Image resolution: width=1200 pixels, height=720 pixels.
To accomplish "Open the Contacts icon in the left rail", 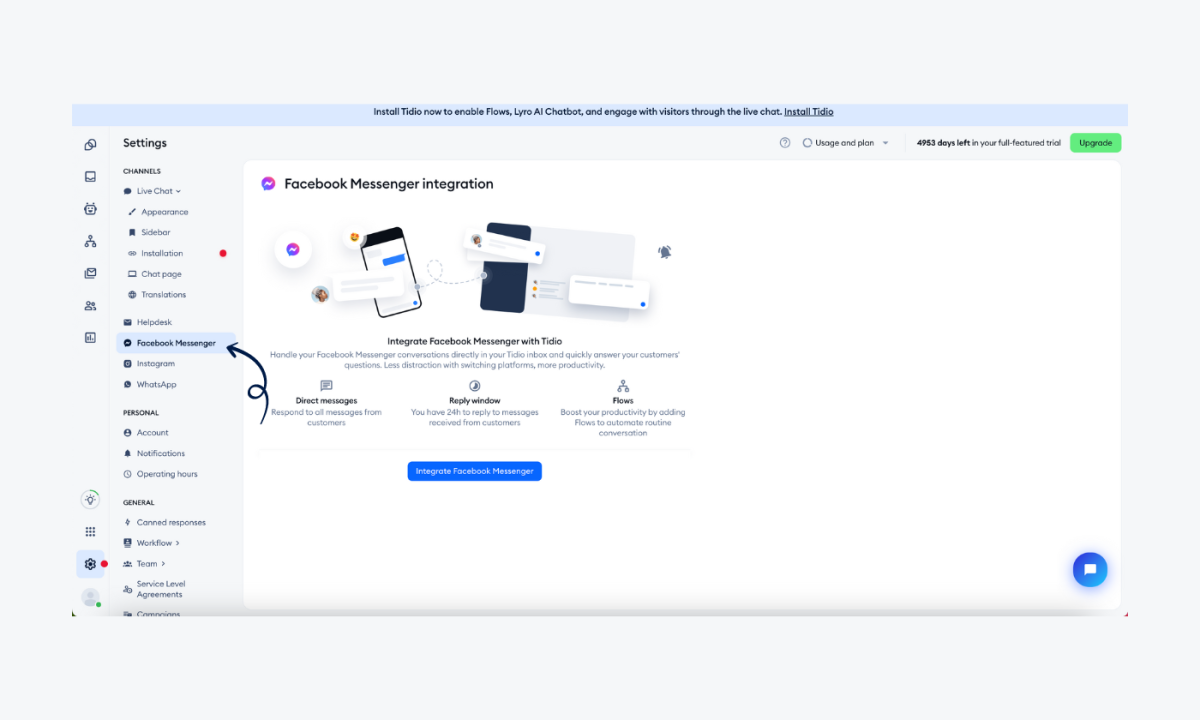I will (90, 304).
